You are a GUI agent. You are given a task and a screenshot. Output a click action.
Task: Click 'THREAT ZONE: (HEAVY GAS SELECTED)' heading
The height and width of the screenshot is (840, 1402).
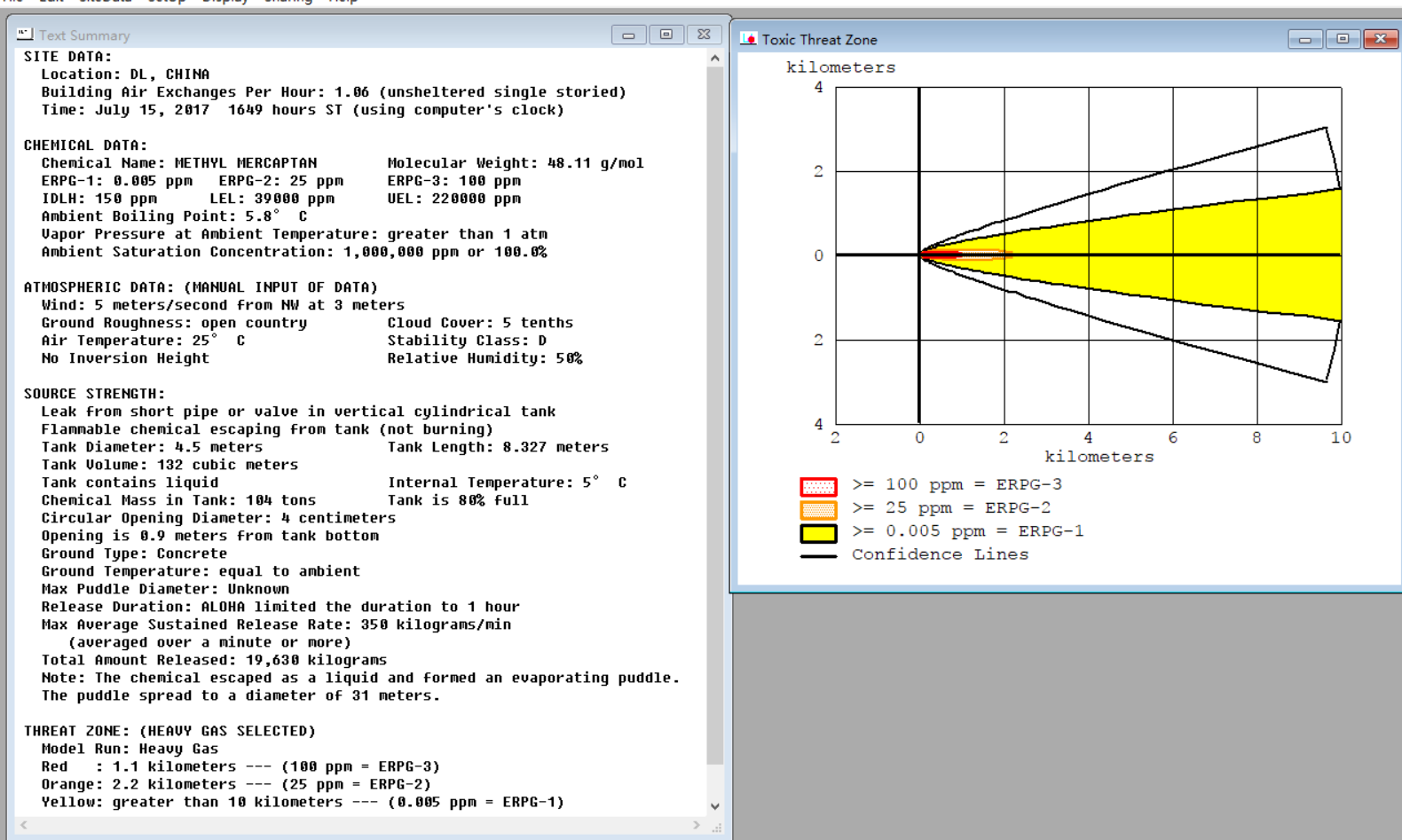click(x=169, y=731)
